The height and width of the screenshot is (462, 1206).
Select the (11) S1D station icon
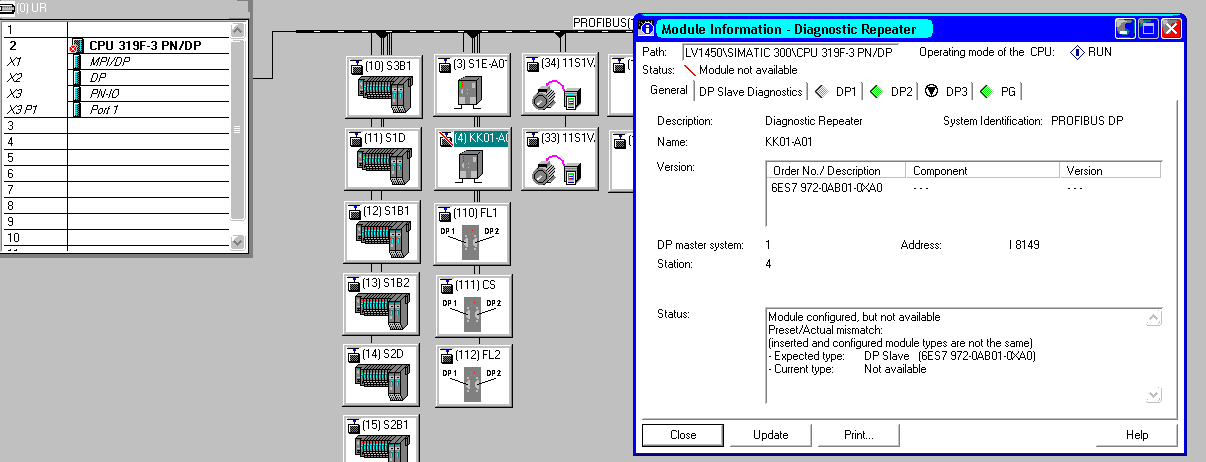pyautogui.click(x=384, y=160)
